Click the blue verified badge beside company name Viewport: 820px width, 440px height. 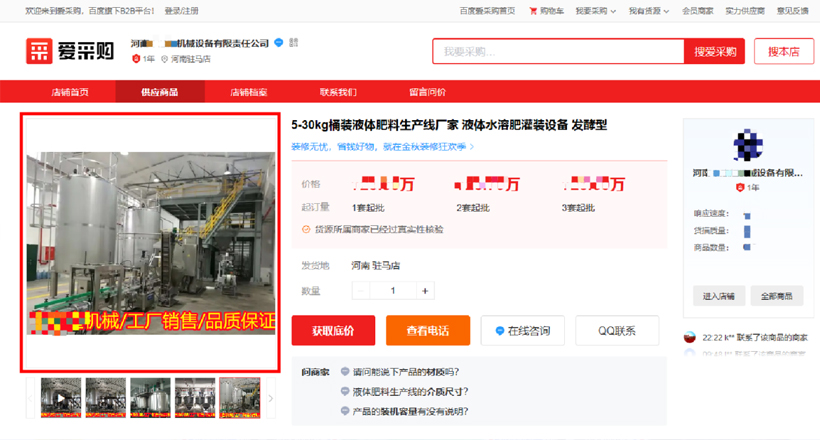(279, 43)
